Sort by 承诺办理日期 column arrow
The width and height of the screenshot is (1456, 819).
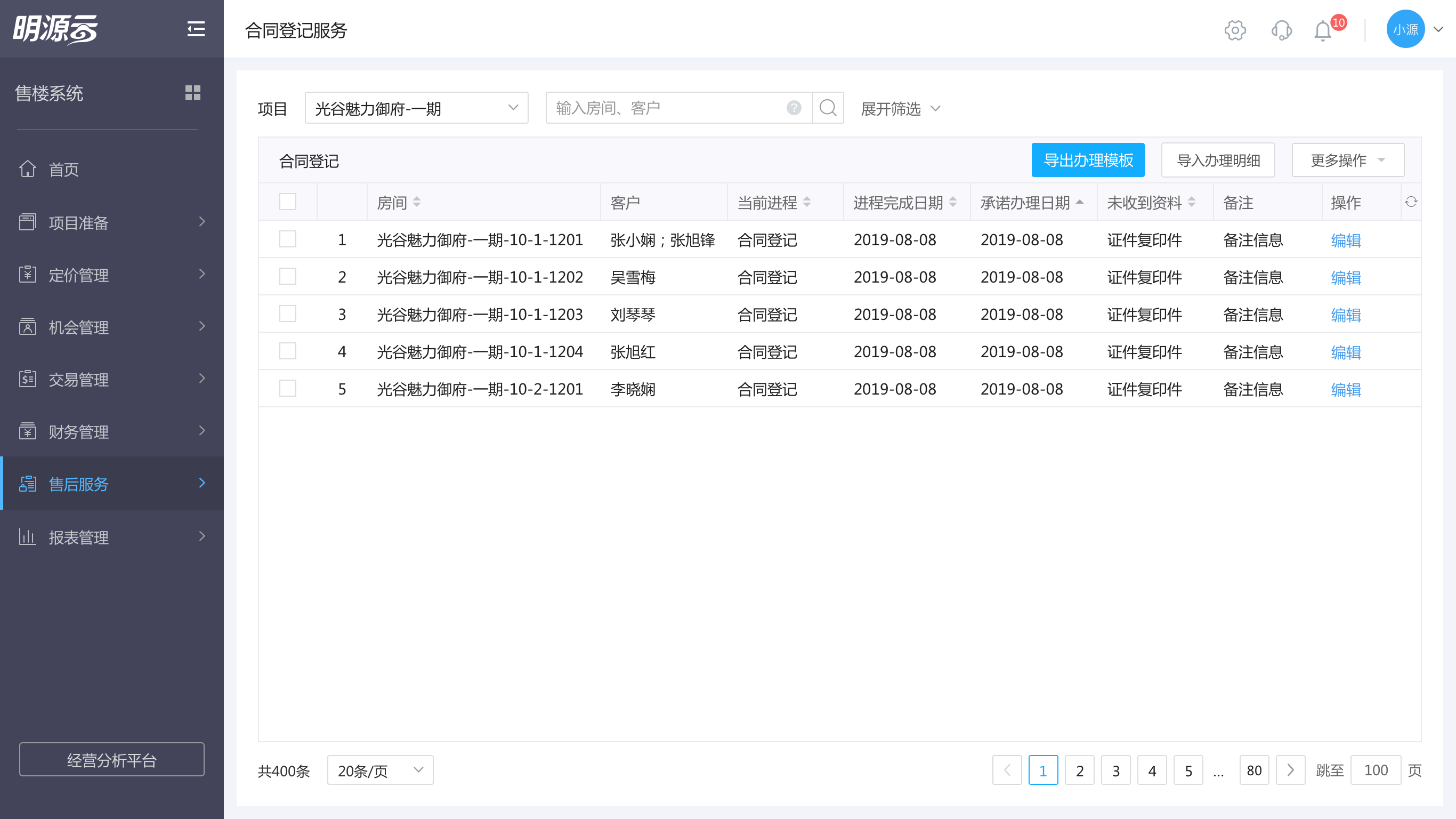(1080, 202)
